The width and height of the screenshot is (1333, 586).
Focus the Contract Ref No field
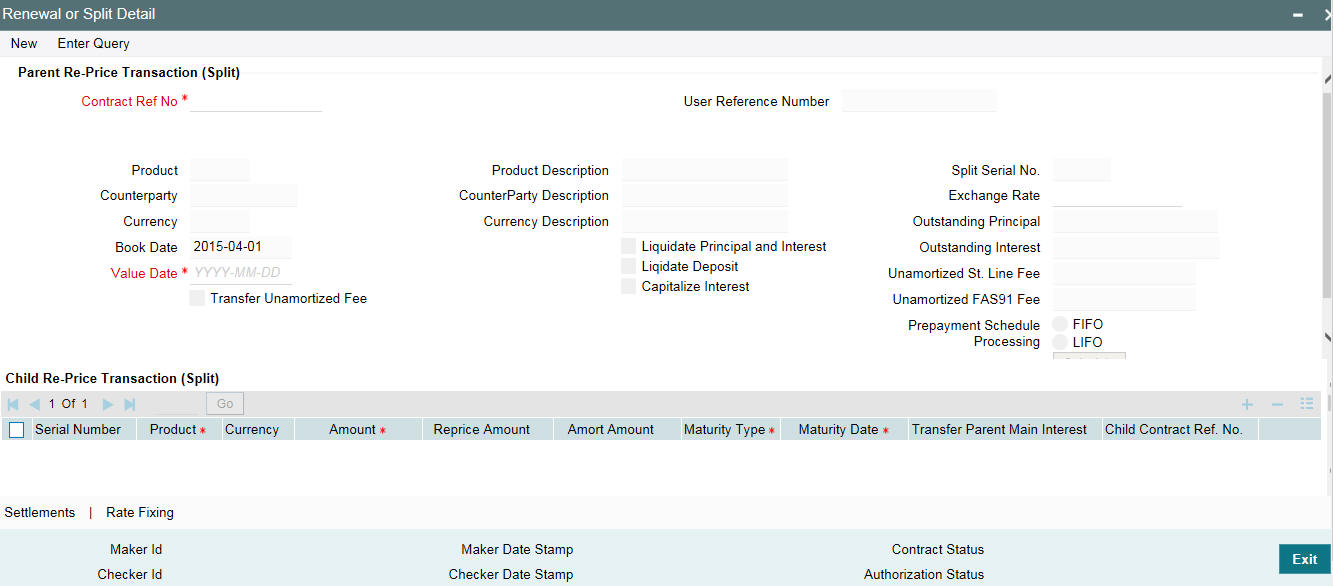tap(256, 101)
